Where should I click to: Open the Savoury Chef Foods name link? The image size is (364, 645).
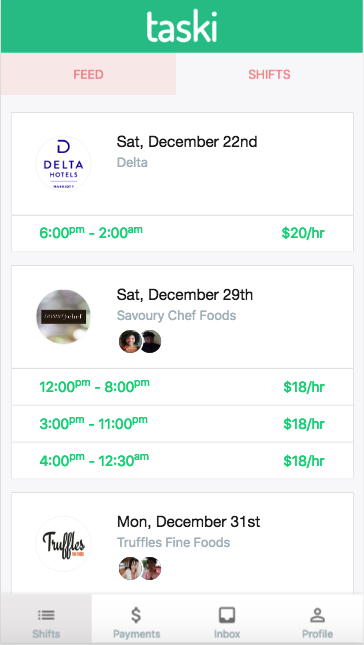coord(176,316)
